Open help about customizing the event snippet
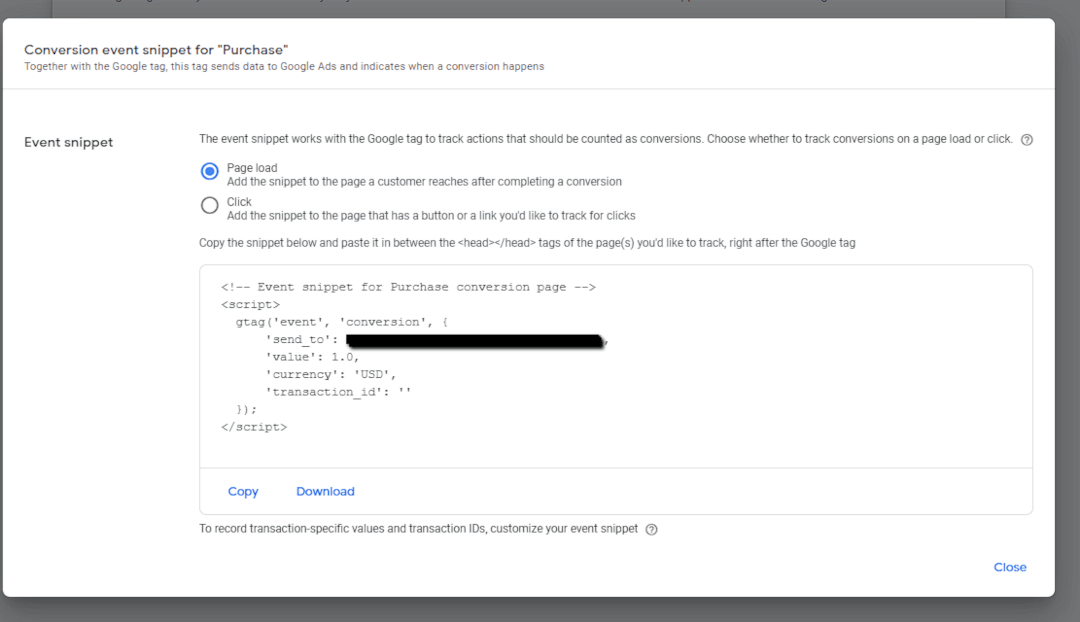The height and width of the screenshot is (622, 1080). [651, 528]
